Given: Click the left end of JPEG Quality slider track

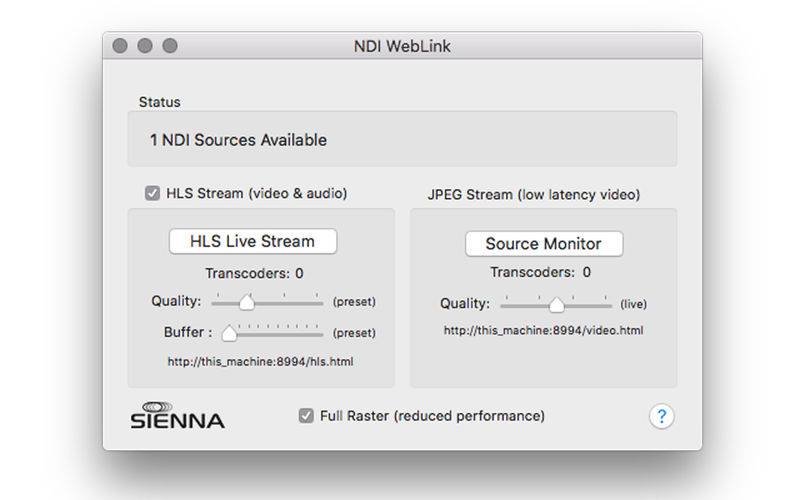Looking at the screenshot, I should point(503,304).
